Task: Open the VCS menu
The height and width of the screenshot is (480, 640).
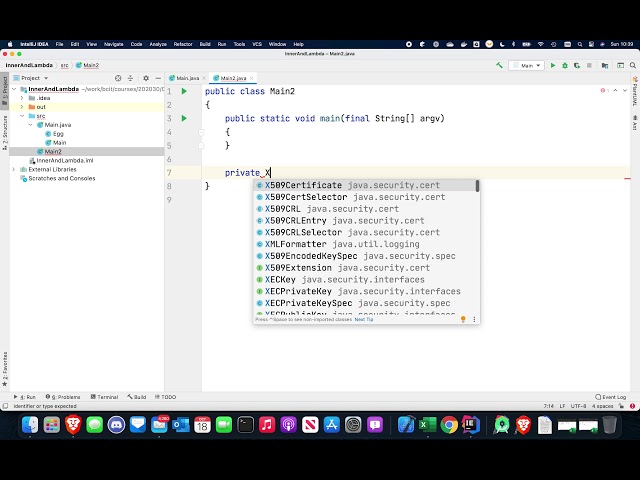Action: point(257,44)
